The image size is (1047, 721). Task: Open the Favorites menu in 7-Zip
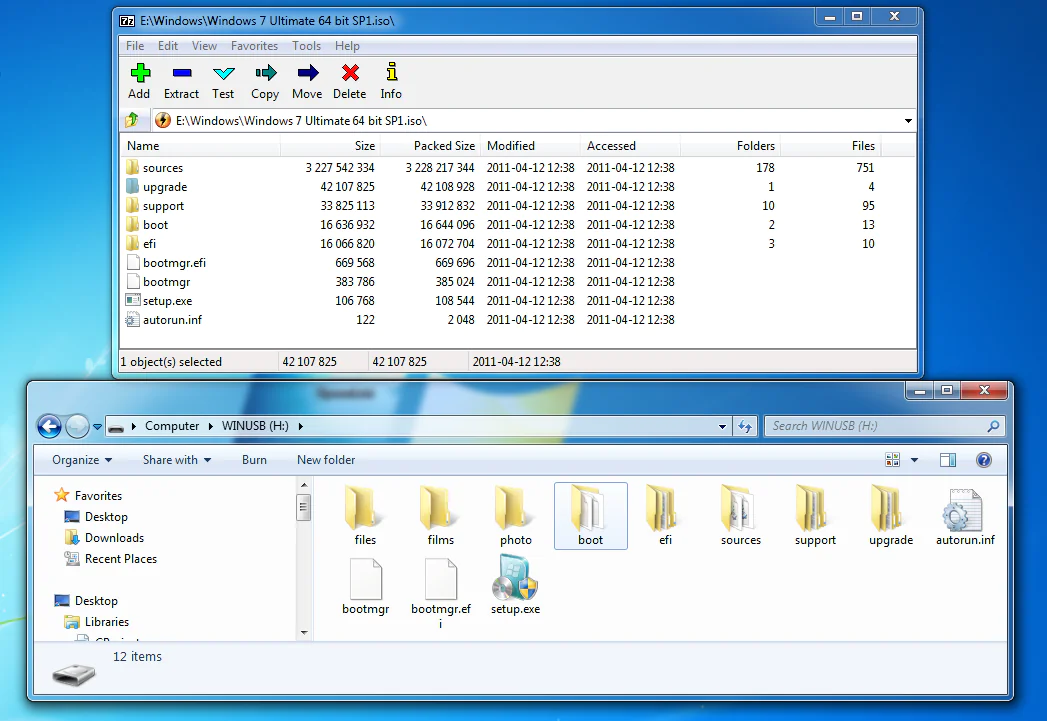click(254, 45)
